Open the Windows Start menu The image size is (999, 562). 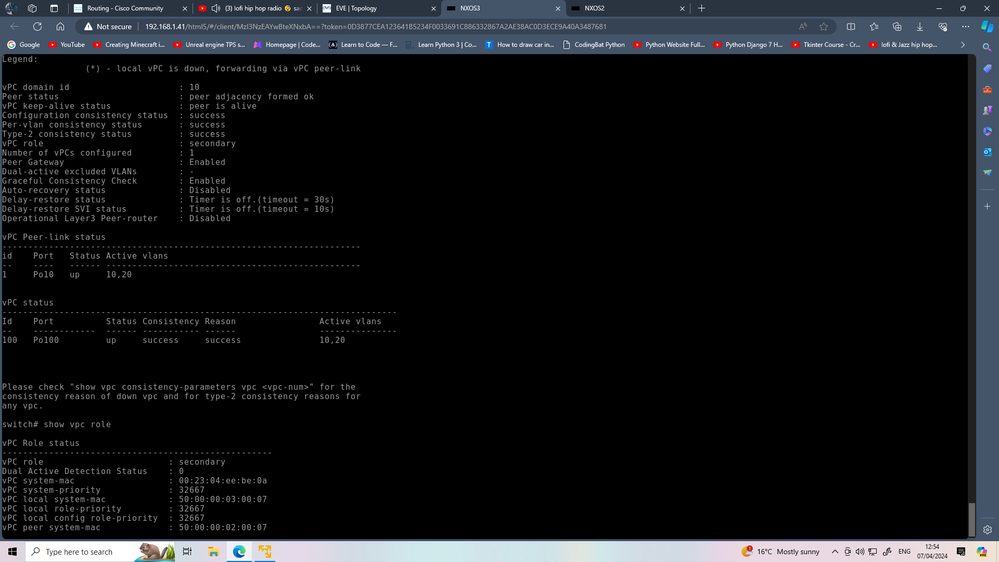(12, 551)
